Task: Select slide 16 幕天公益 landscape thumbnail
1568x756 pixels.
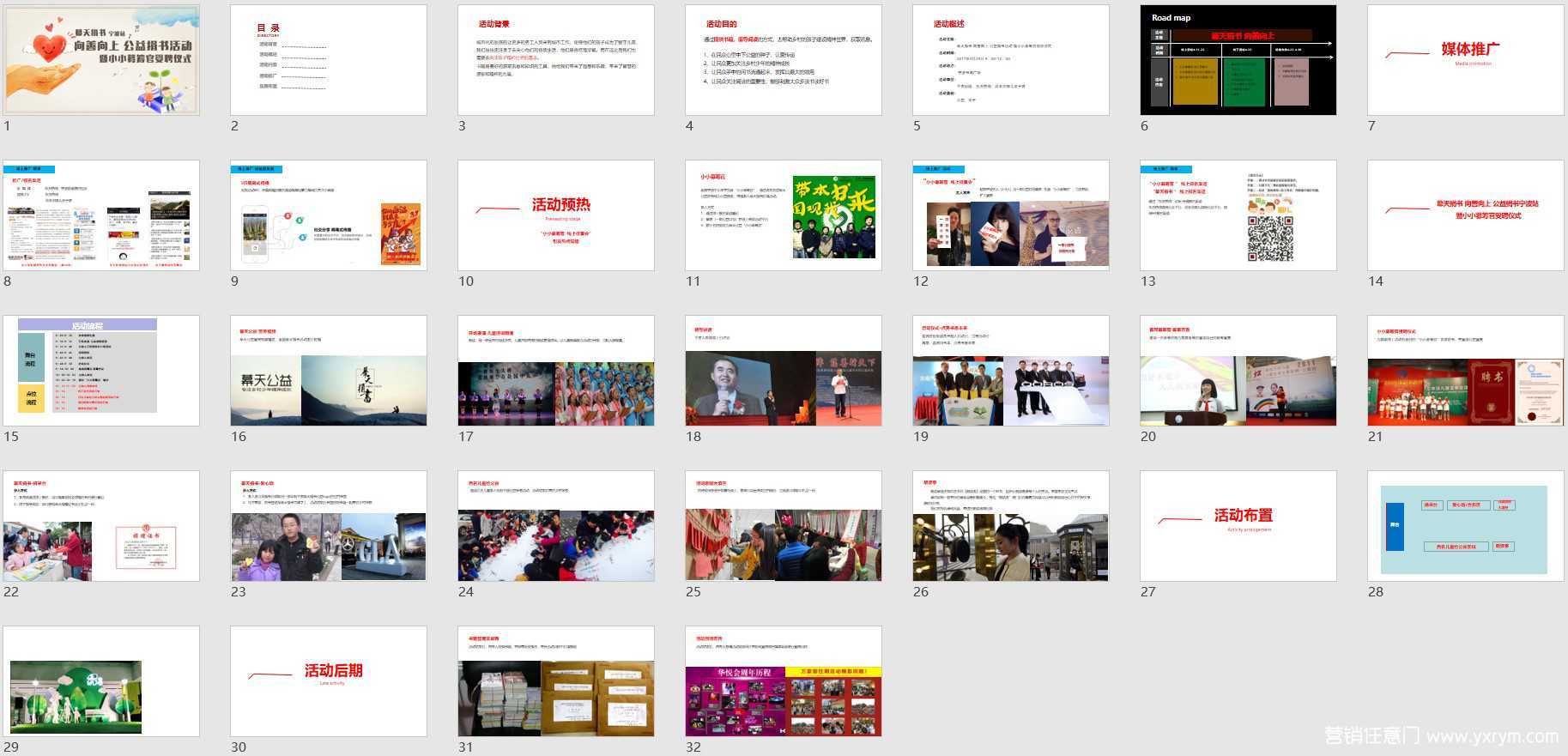Action: pyautogui.click(x=329, y=371)
